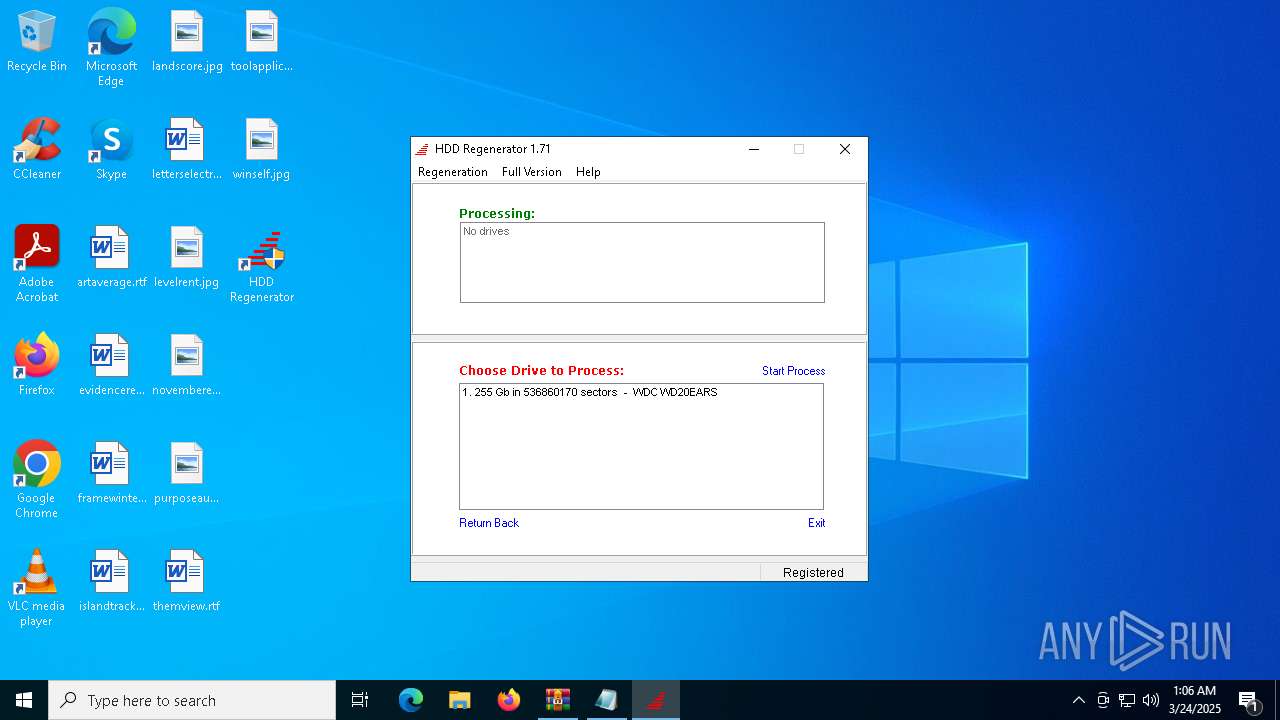The image size is (1280, 720).
Task: Open the Full Version menu
Action: coord(531,172)
